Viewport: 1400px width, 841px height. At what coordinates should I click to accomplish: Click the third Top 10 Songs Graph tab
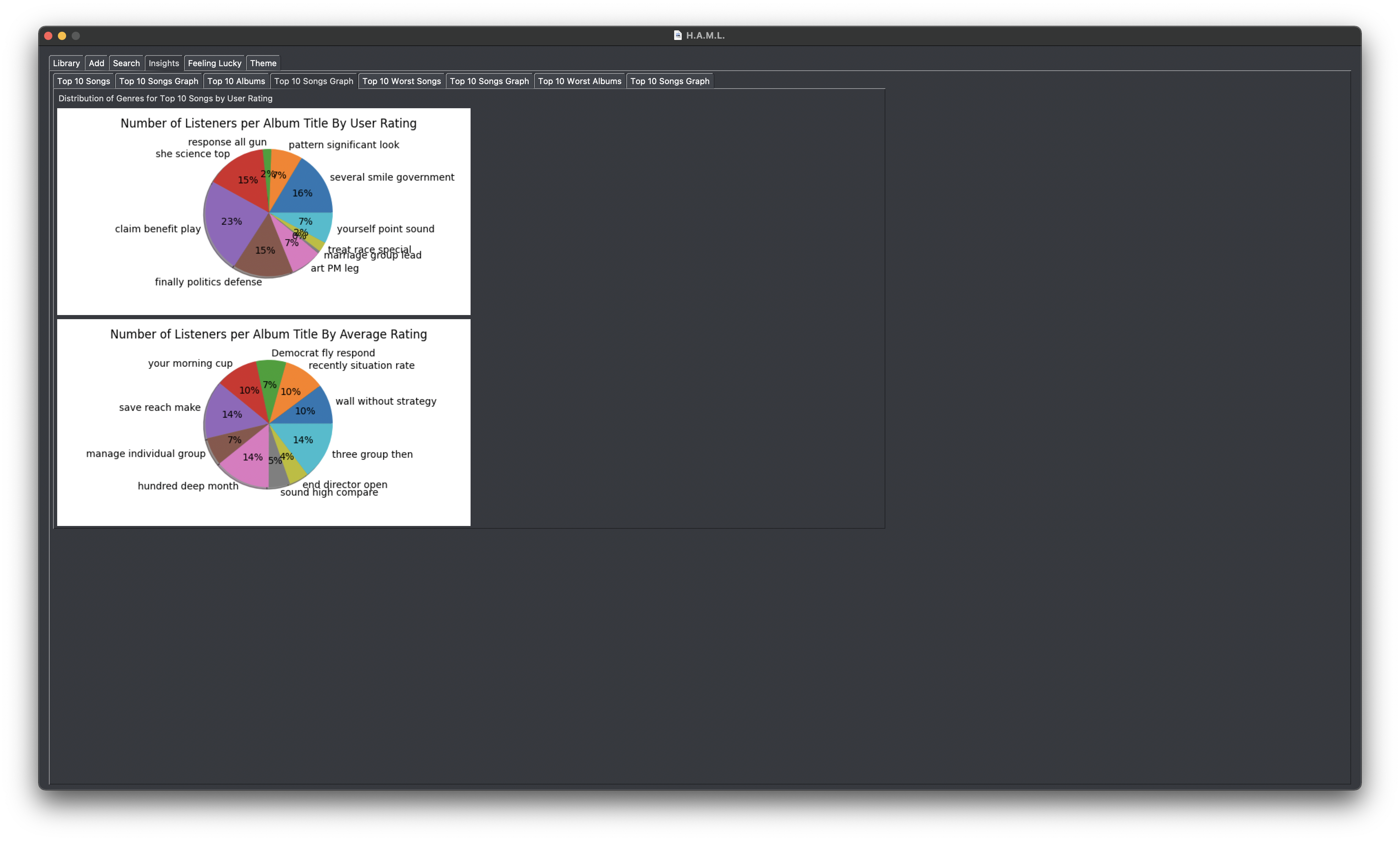tap(490, 81)
